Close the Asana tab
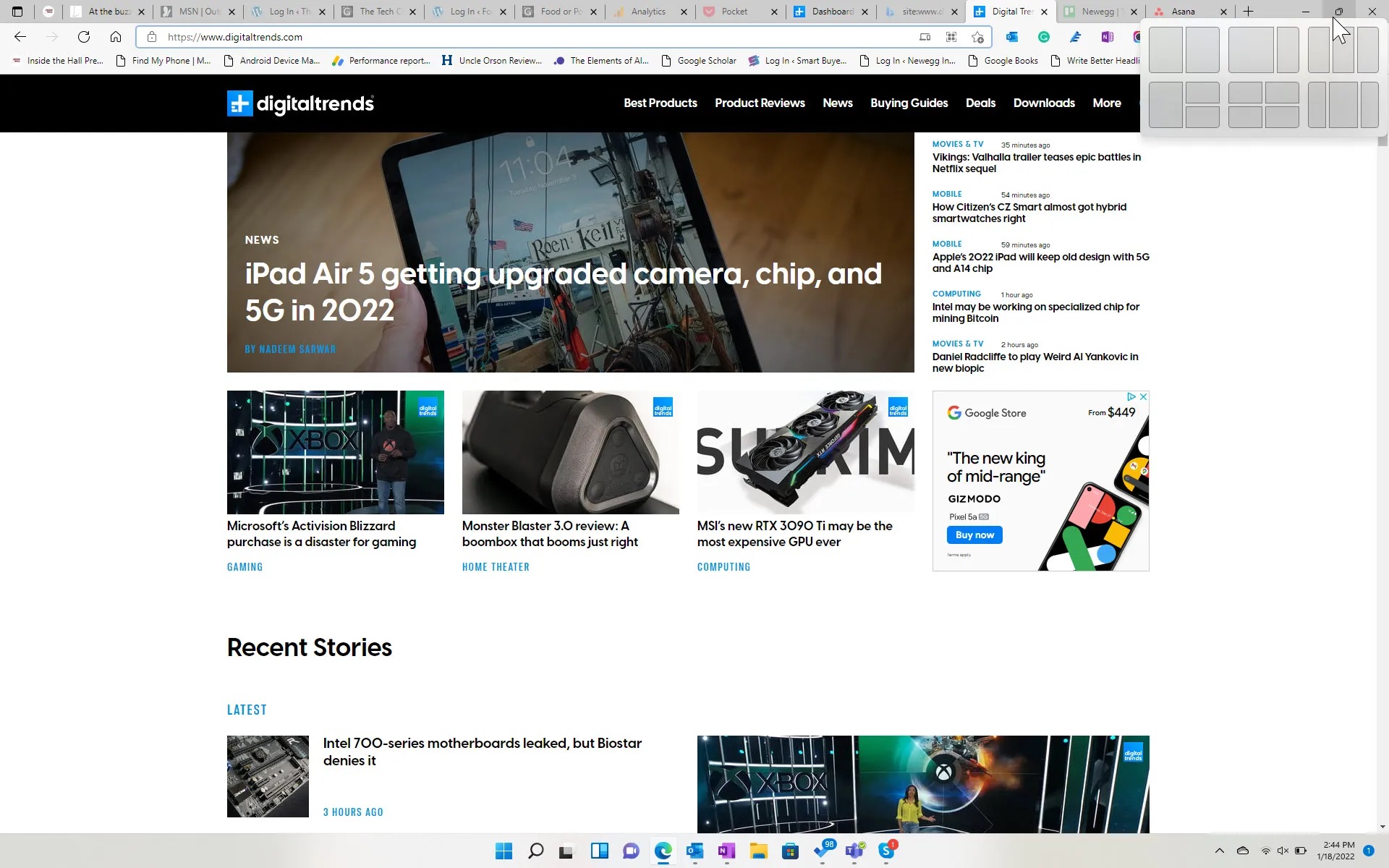The width and height of the screenshot is (1389, 868). click(x=1223, y=12)
